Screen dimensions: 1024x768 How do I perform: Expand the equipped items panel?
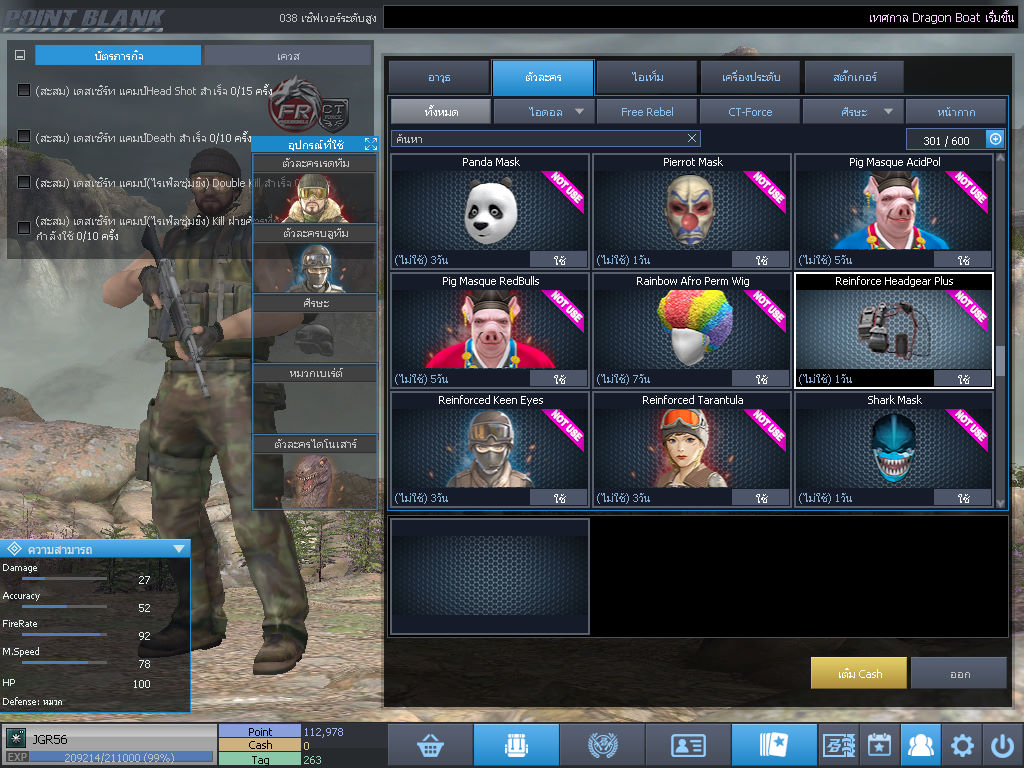(370, 144)
